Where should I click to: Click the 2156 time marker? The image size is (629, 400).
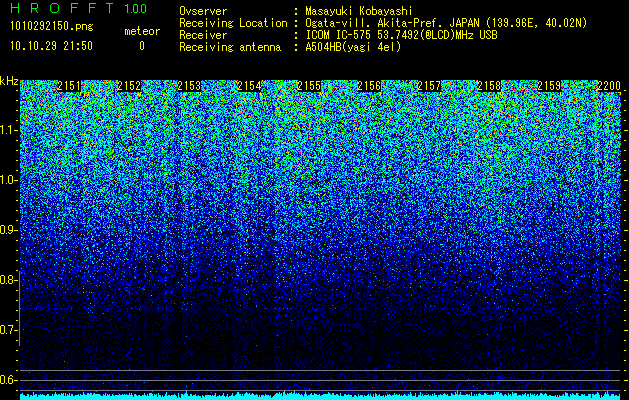[369, 86]
